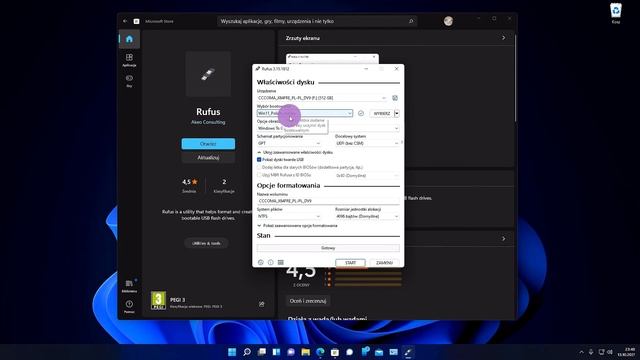The height and width of the screenshot is (360, 640).
Task: Open boot selection Win11 dropdown
Action: [304, 113]
